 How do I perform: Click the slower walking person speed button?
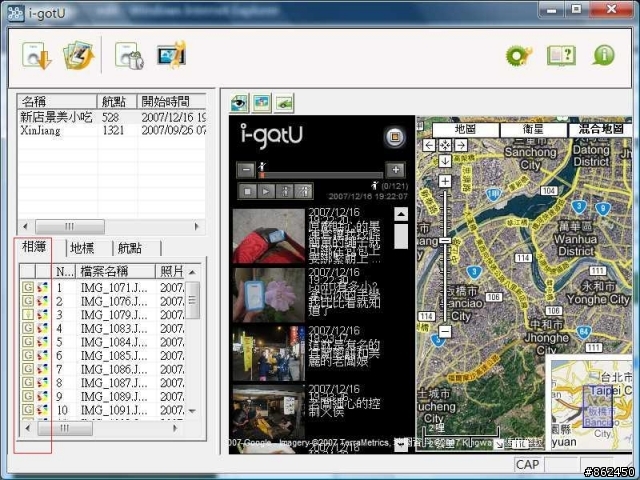(284, 191)
